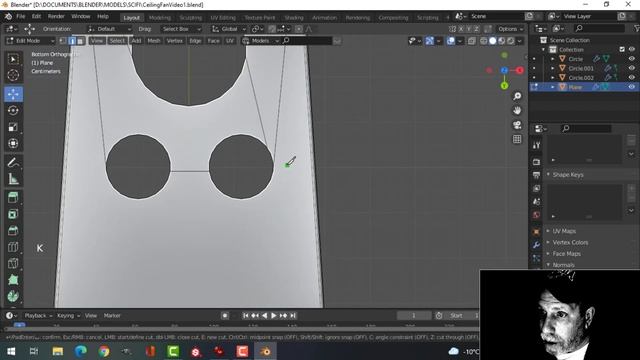Expand the Circle object in the outliner
The height and width of the screenshot is (360, 640).
[x=553, y=59]
